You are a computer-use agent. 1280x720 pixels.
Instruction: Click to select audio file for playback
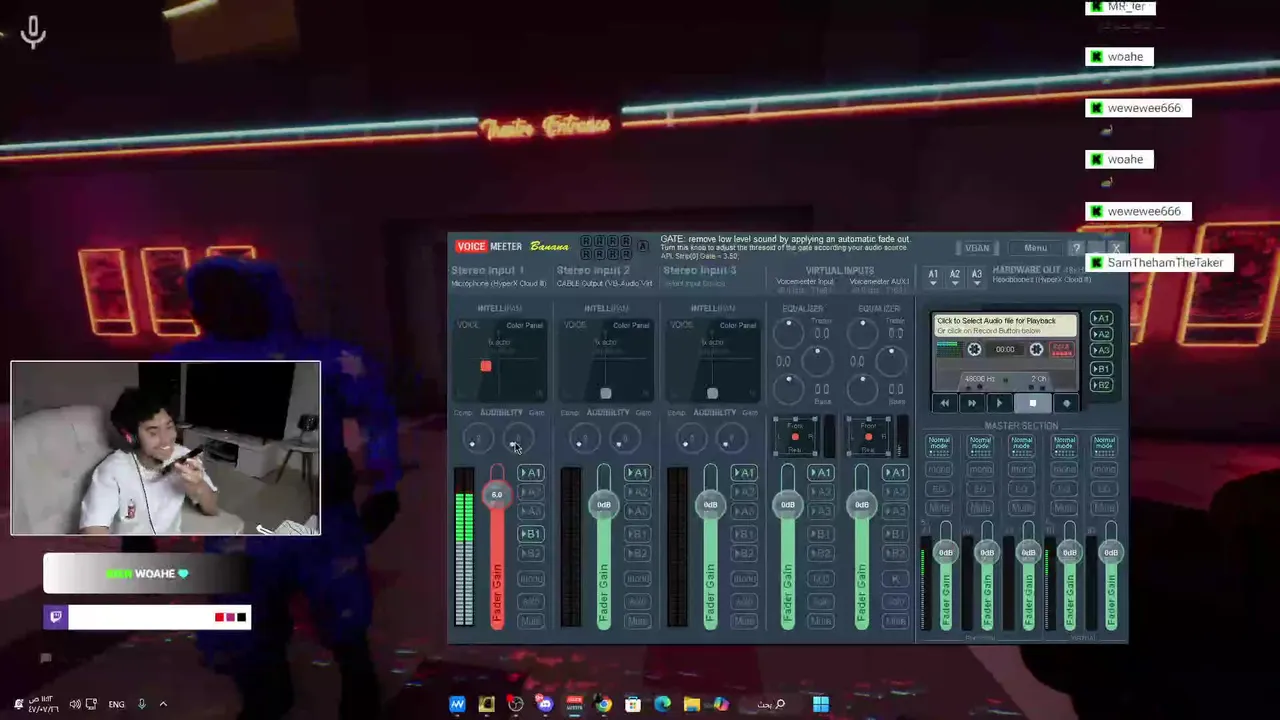click(x=1005, y=325)
